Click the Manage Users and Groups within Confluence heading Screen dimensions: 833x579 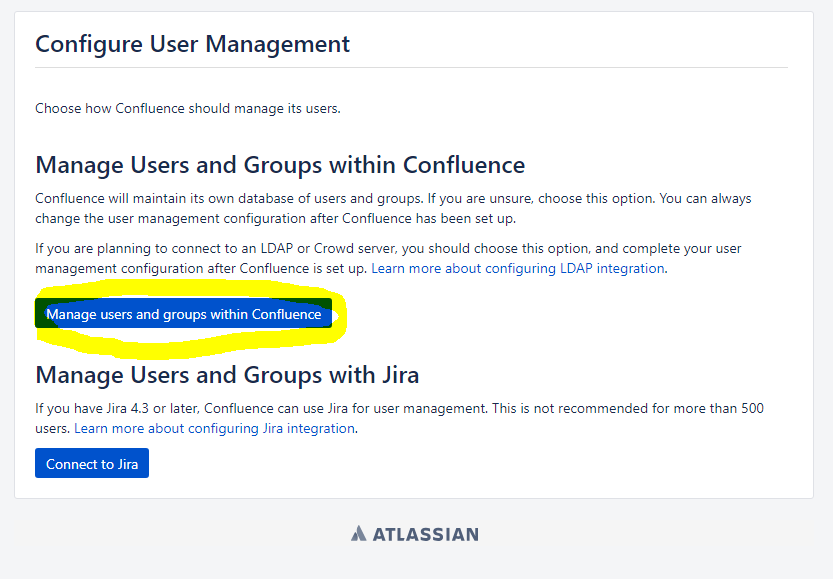click(x=280, y=165)
